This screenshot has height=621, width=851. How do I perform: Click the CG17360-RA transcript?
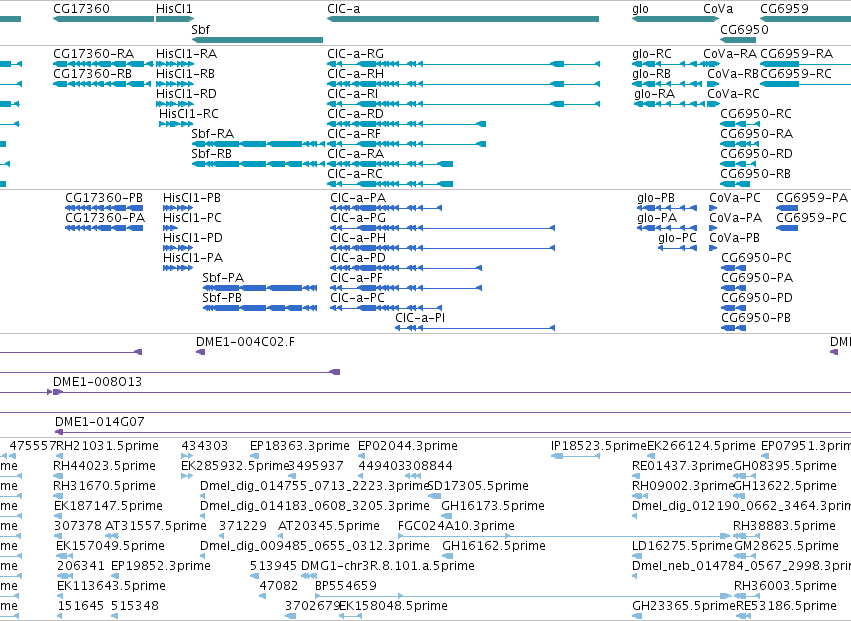103,64
